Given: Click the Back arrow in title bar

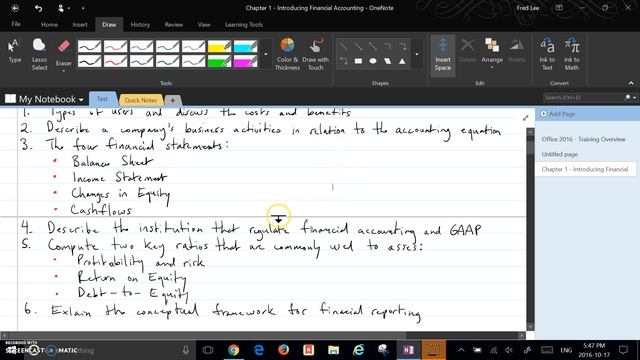Looking at the screenshot, I should (15, 8).
